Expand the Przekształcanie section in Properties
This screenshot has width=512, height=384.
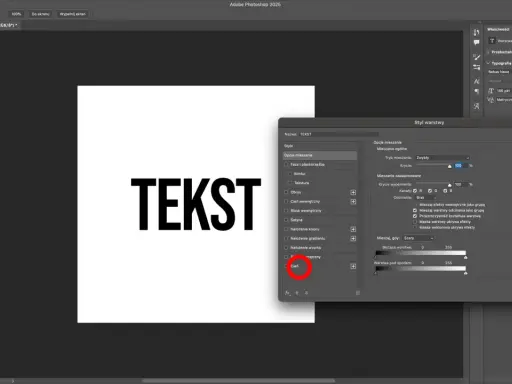(488, 52)
